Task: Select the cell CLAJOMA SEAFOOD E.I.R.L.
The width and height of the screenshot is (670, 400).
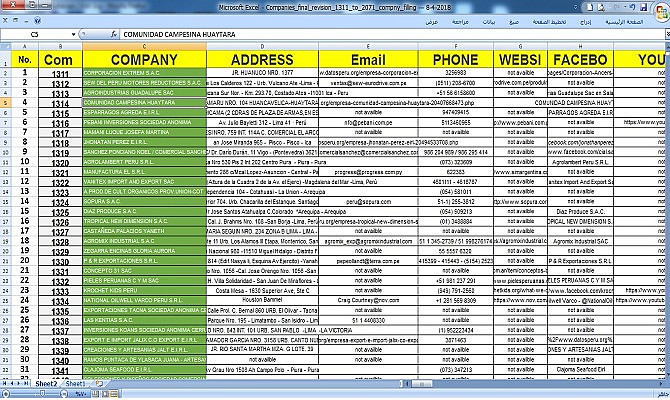Action: (x=144, y=370)
